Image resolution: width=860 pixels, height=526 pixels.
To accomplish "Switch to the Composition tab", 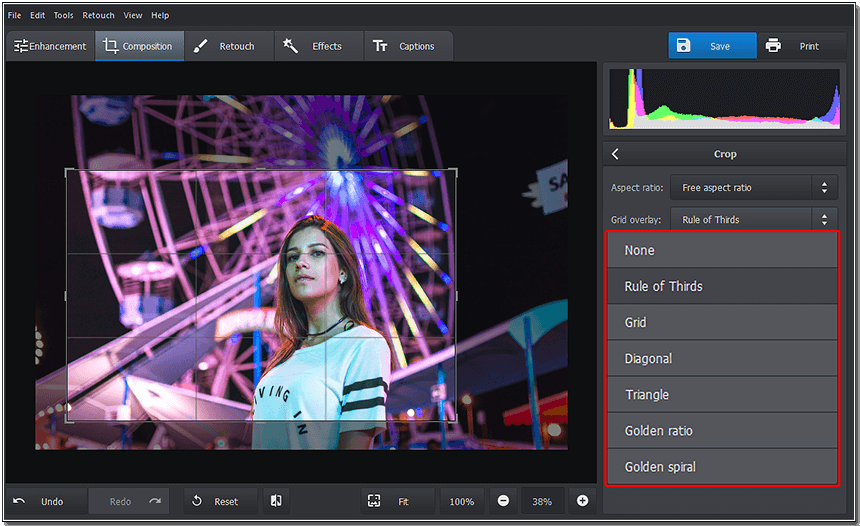I will click(139, 46).
